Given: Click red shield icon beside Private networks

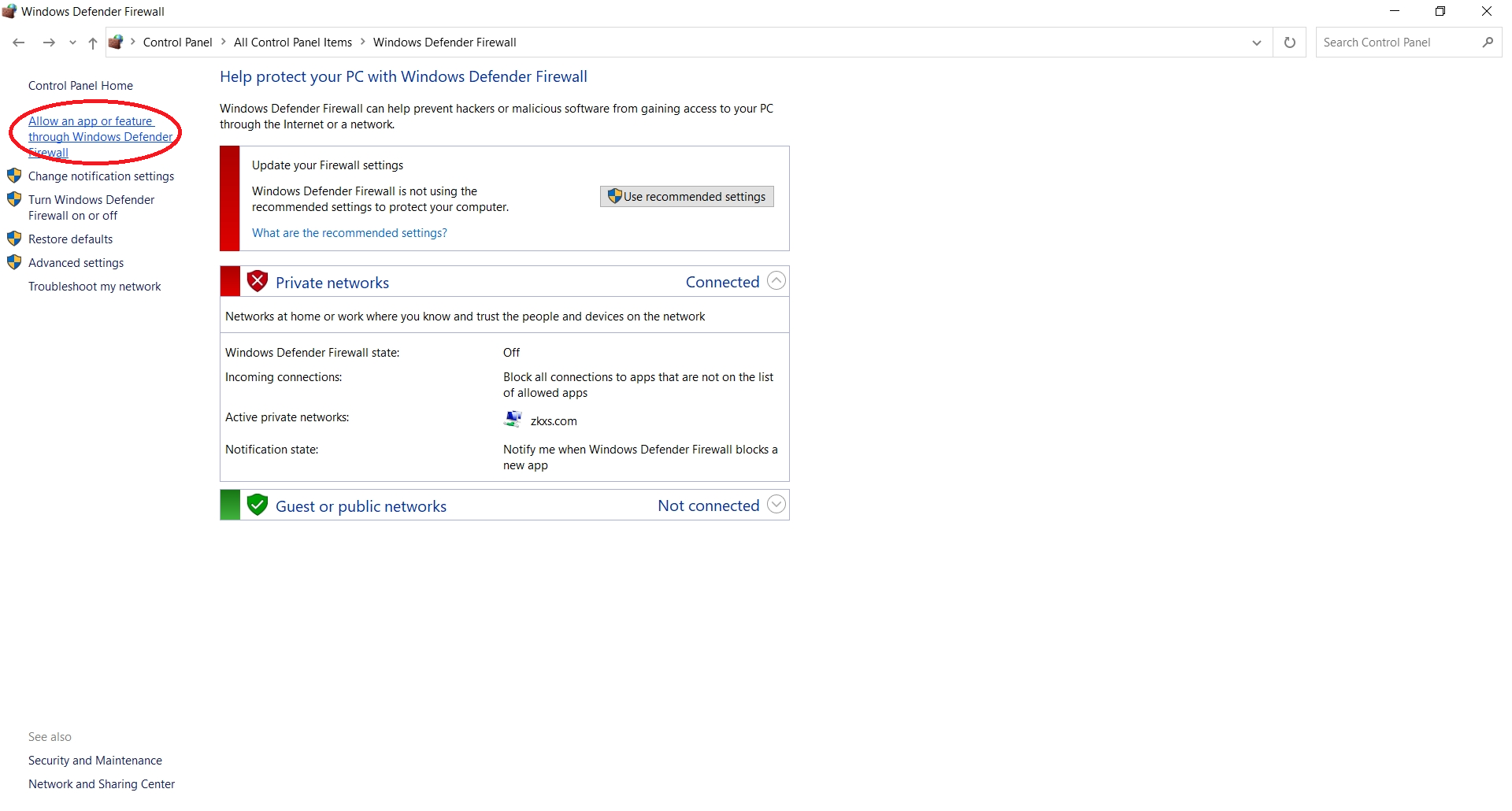Looking at the screenshot, I should coord(258,281).
